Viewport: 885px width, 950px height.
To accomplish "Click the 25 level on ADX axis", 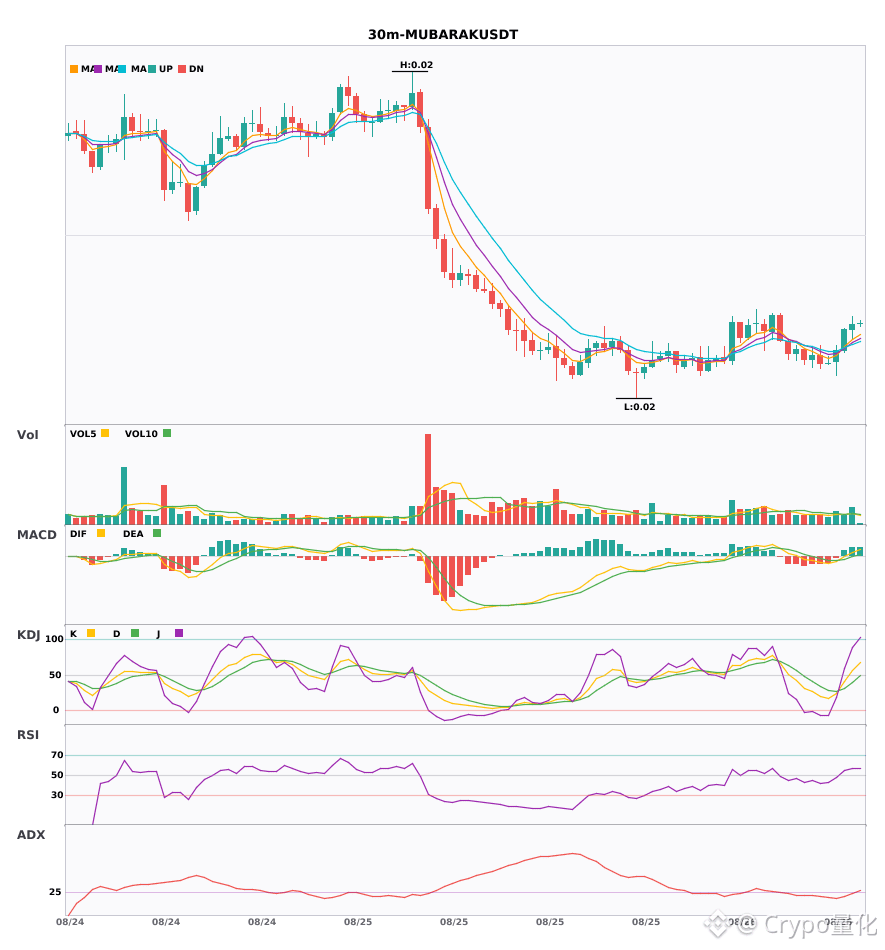I will point(55,892).
